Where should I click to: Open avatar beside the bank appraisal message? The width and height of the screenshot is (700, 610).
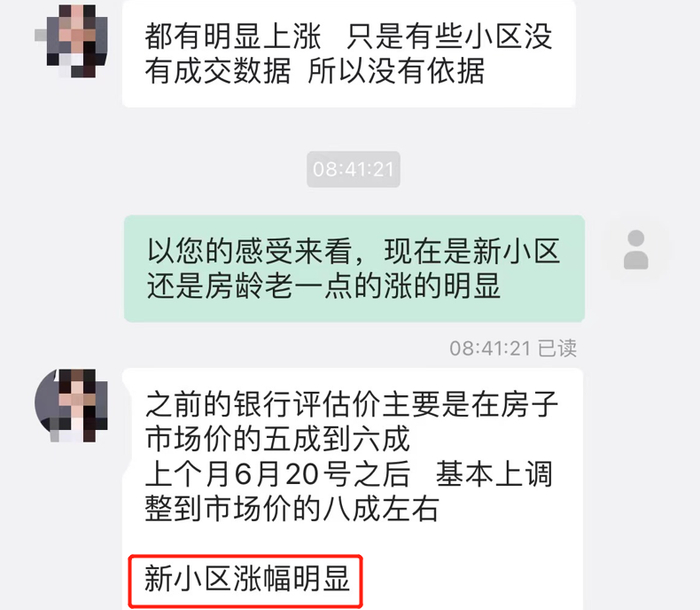pos(71,405)
